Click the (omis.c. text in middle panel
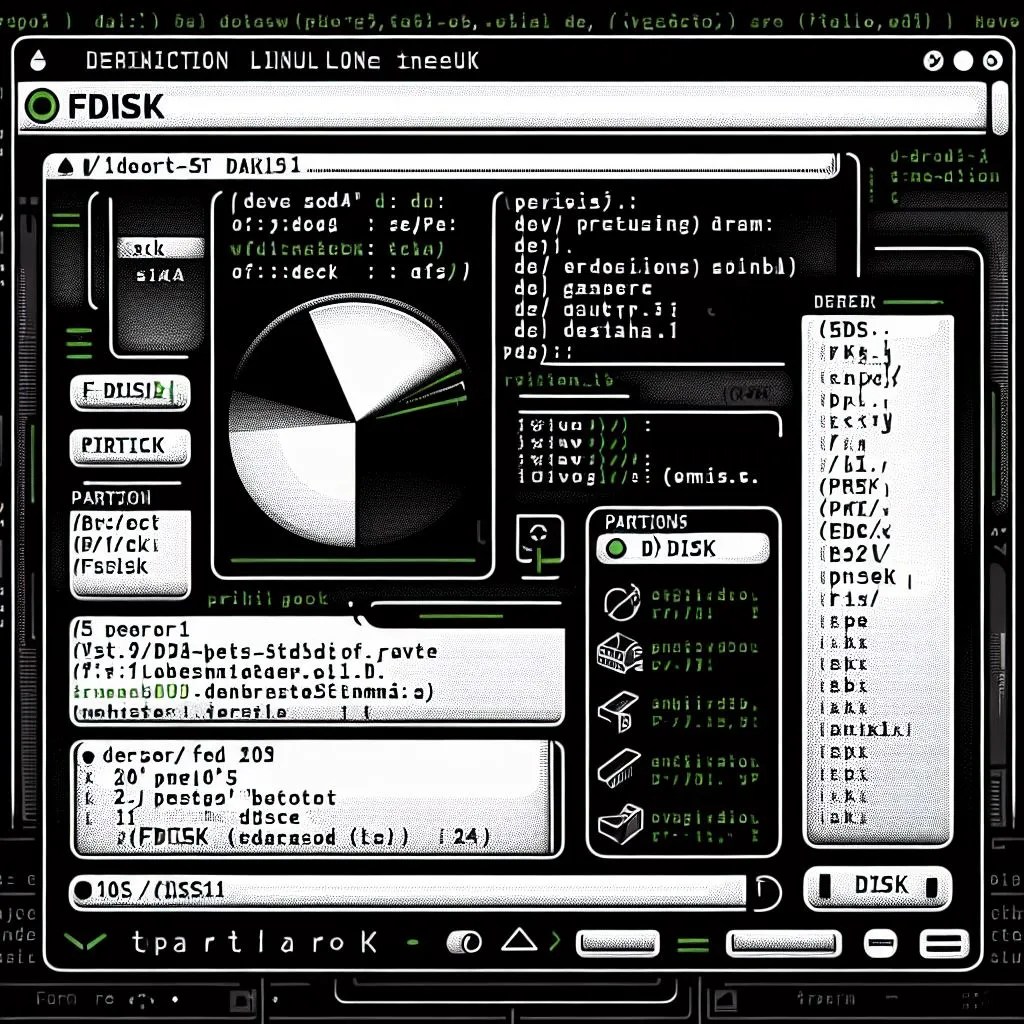The height and width of the screenshot is (1024, 1024). click(711, 476)
